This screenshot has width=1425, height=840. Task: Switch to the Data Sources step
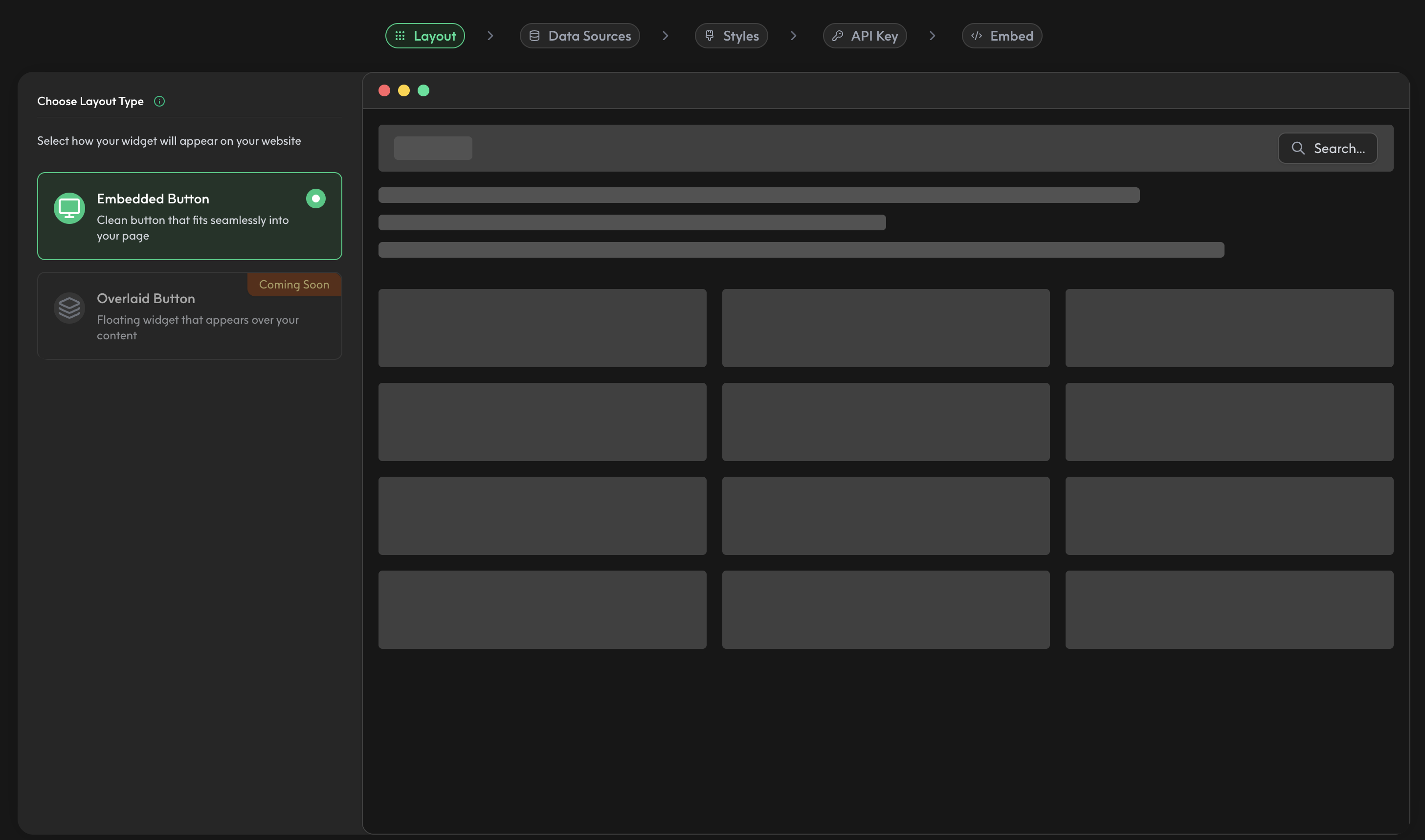point(580,35)
